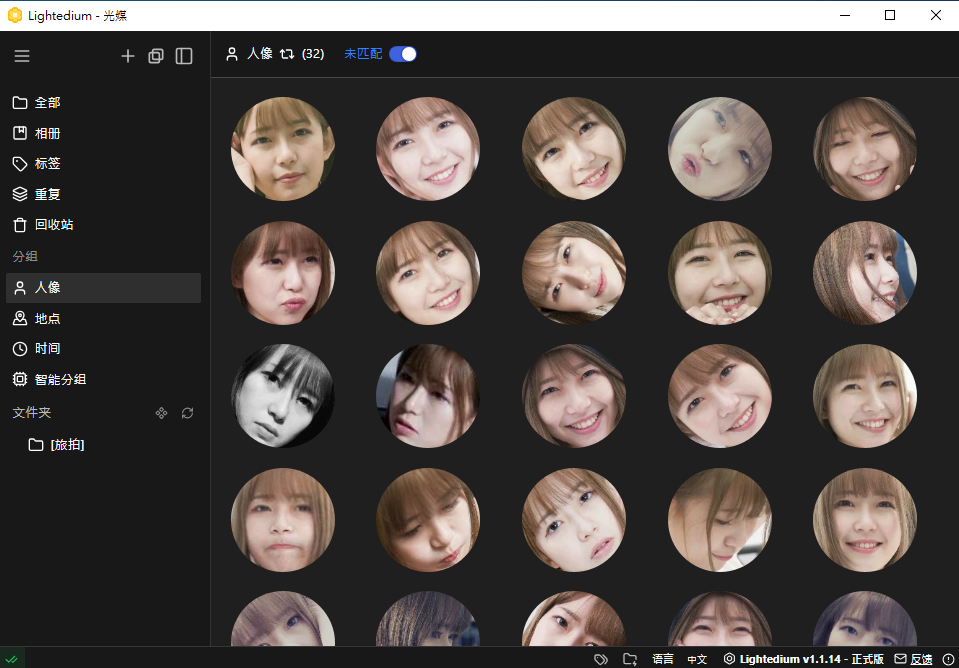Click the chip icon for 智能分组
The image size is (959, 668).
20,379
